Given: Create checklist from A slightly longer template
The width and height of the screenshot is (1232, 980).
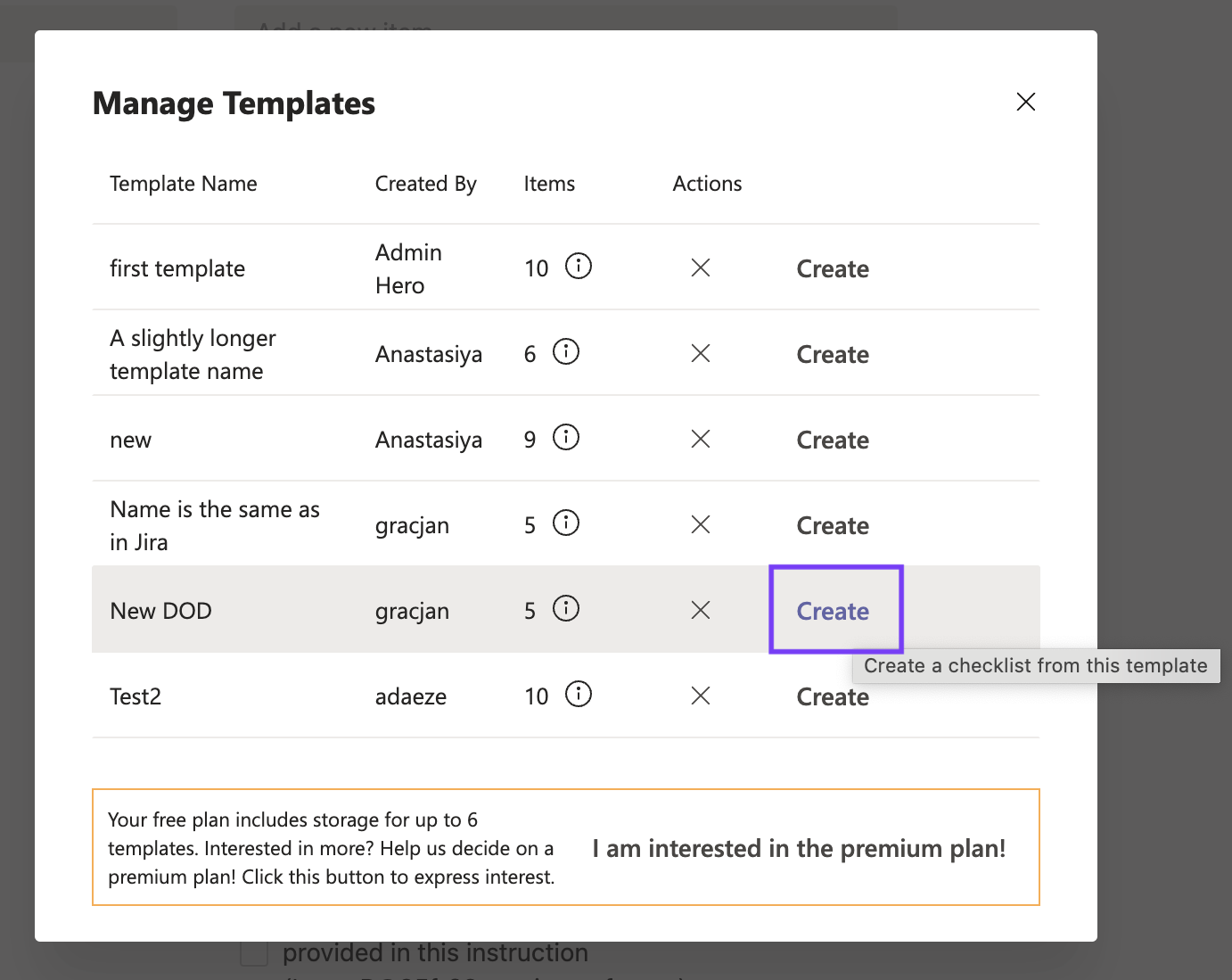Looking at the screenshot, I should coord(833,355).
